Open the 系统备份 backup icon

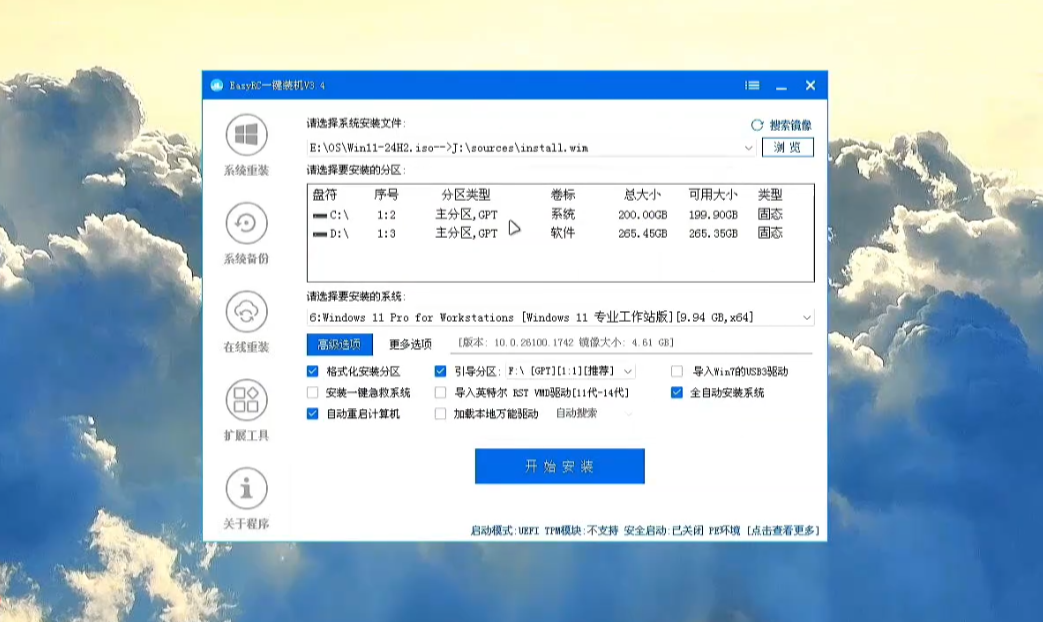(246, 224)
